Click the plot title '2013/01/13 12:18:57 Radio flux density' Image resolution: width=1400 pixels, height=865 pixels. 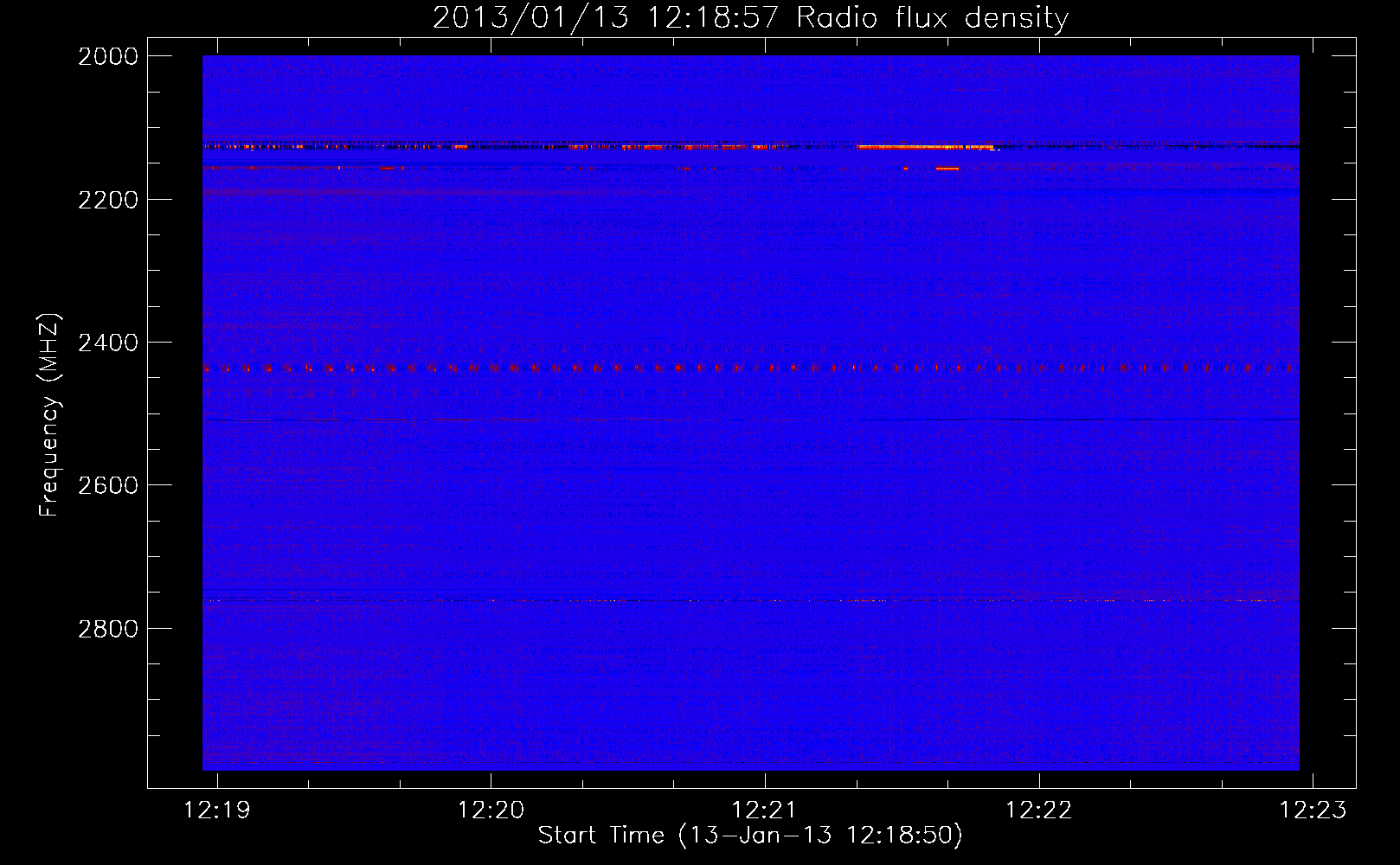750,17
